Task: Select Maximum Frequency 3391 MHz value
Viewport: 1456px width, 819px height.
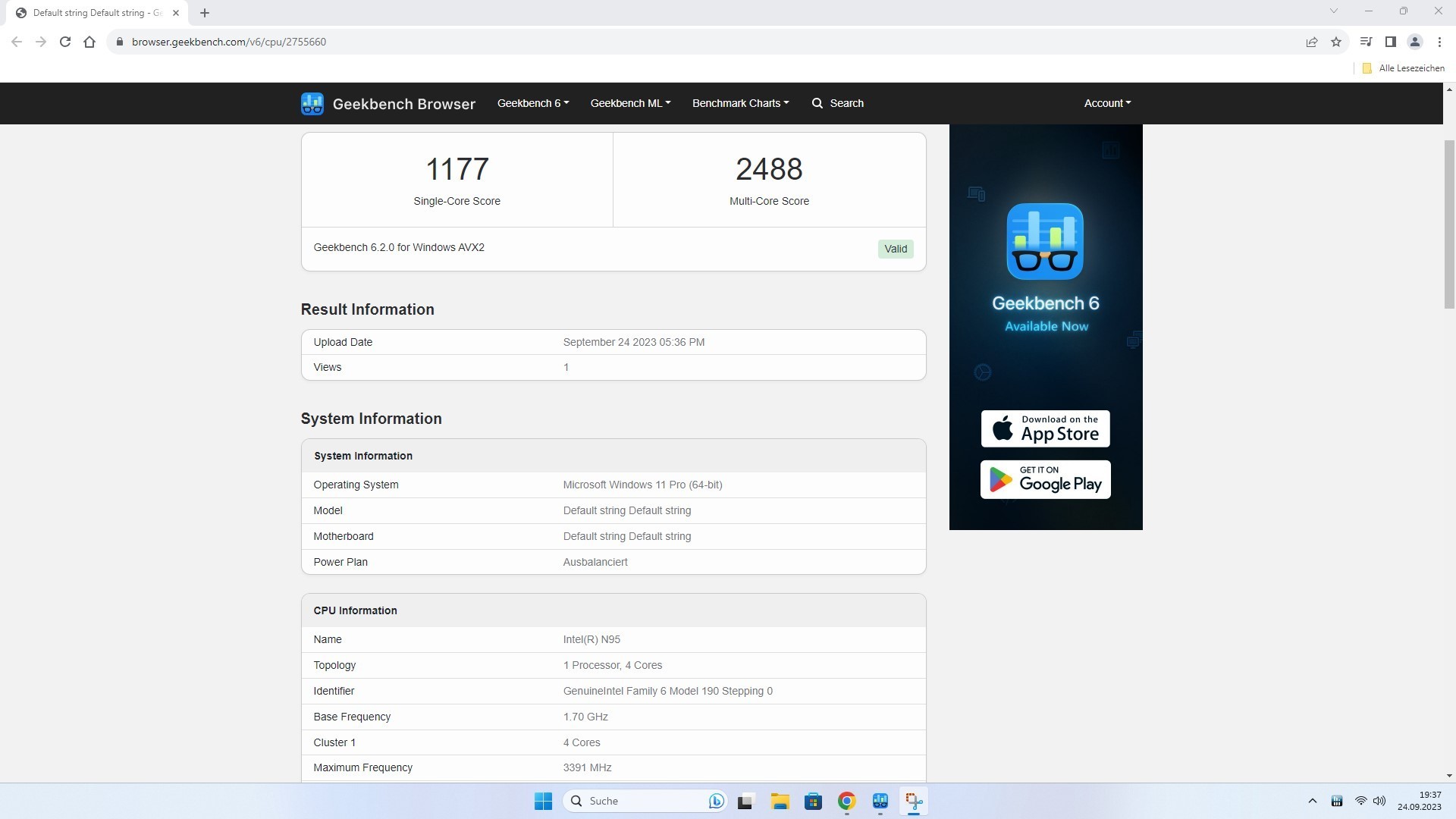Action: click(588, 767)
